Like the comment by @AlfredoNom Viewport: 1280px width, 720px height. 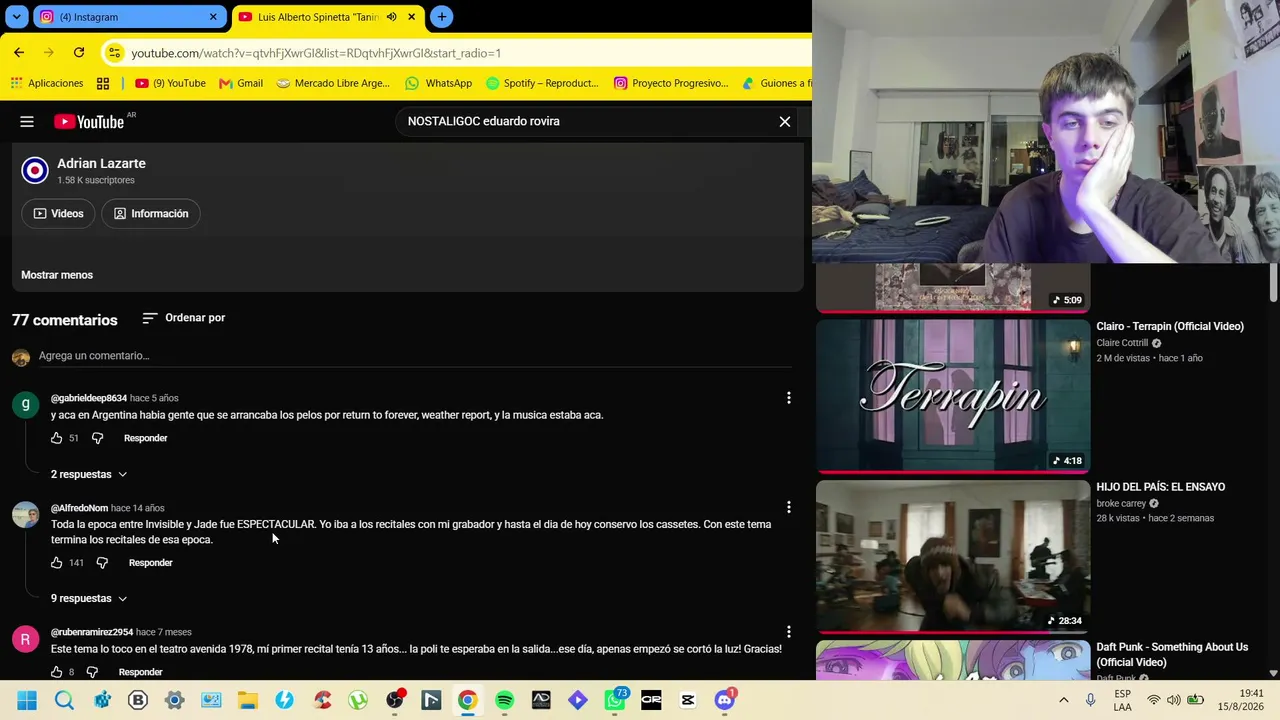click(56, 563)
